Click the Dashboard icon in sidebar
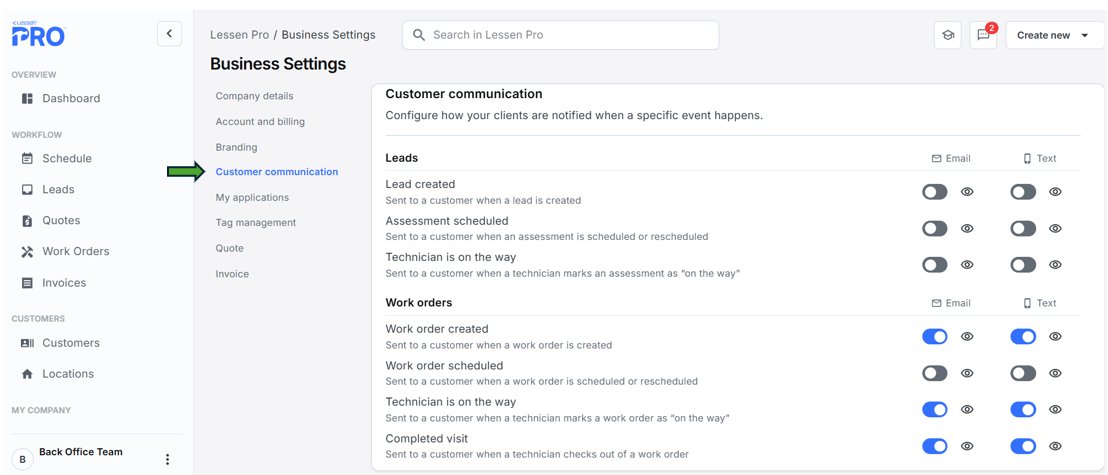 pyautogui.click(x=28, y=98)
